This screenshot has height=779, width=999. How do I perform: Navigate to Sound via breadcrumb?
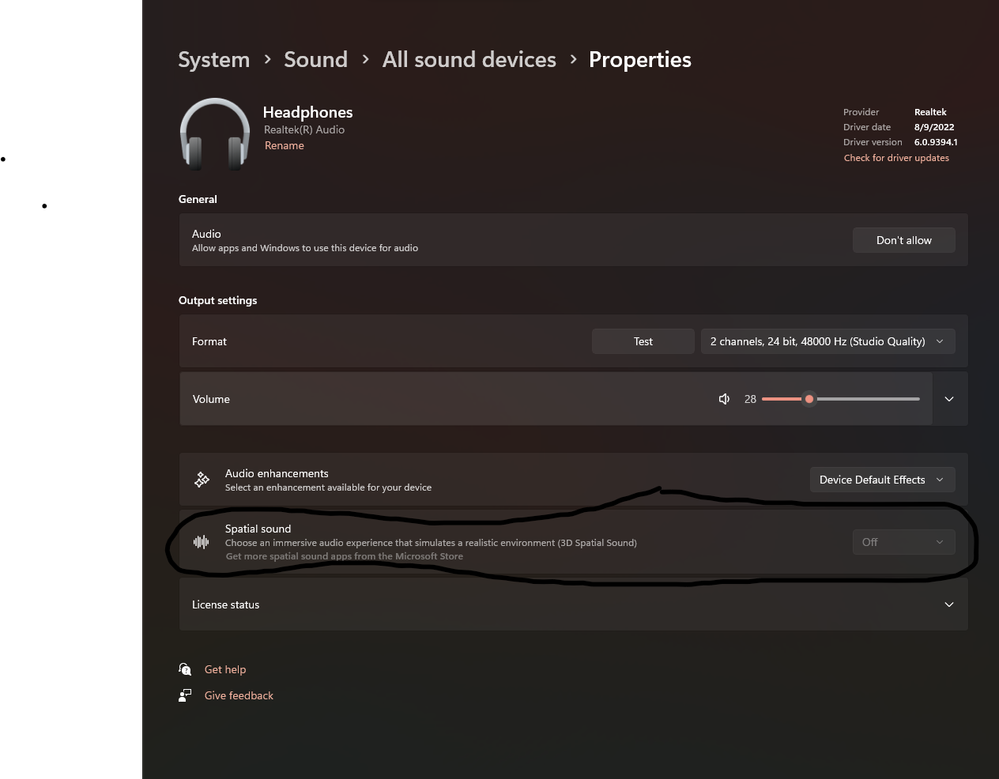(315, 59)
